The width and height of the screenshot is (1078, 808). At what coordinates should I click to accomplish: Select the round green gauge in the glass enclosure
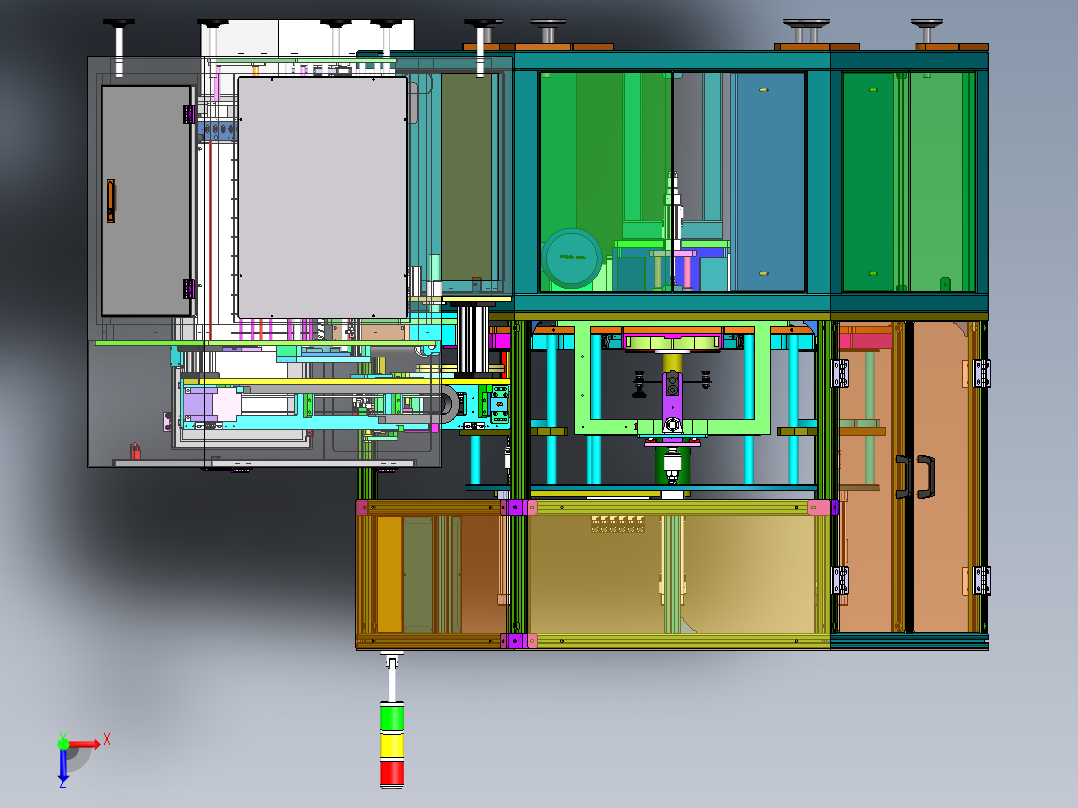[572, 259]
